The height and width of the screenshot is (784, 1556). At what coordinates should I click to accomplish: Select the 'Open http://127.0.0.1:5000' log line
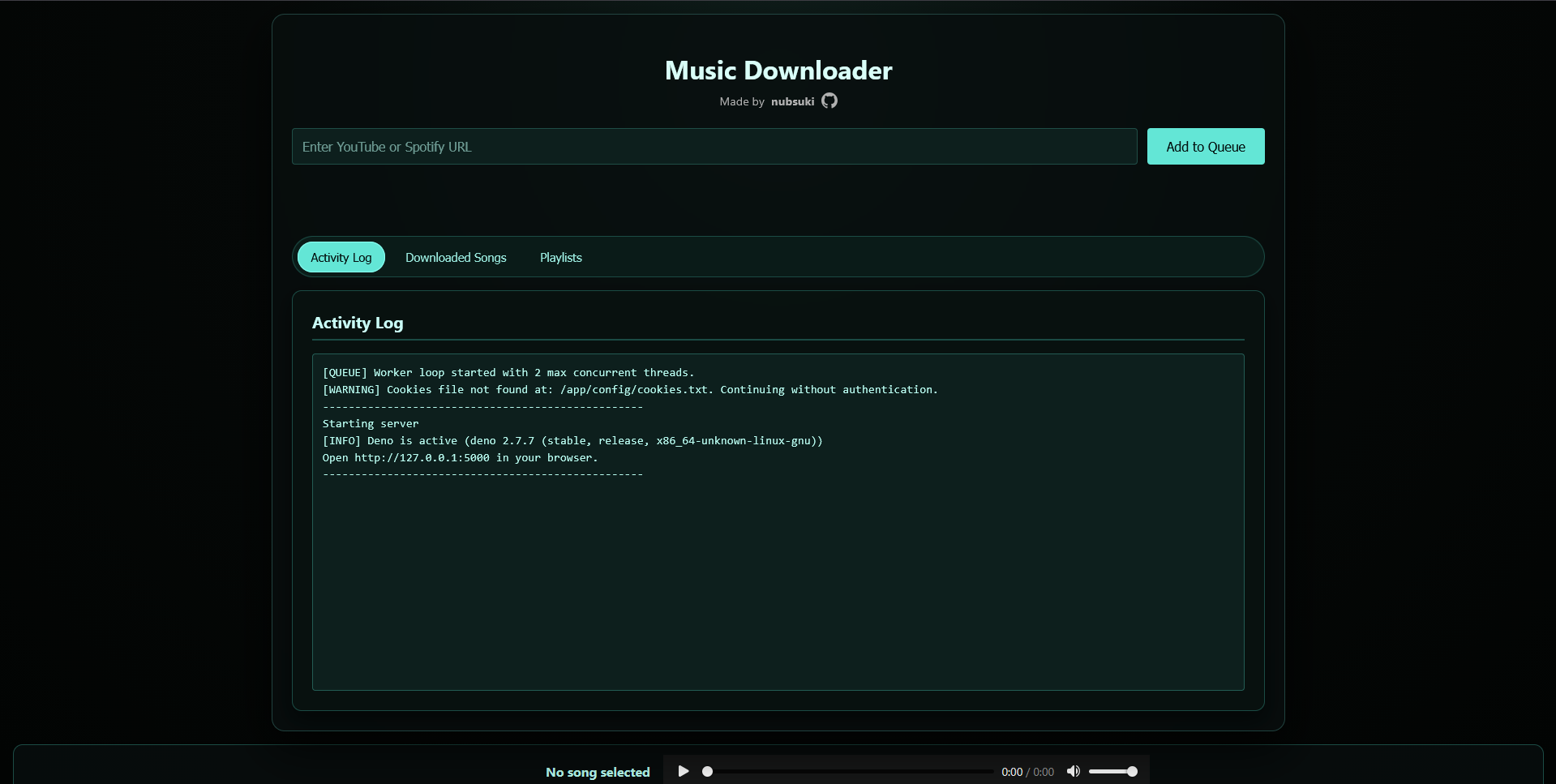coord(460,458)
